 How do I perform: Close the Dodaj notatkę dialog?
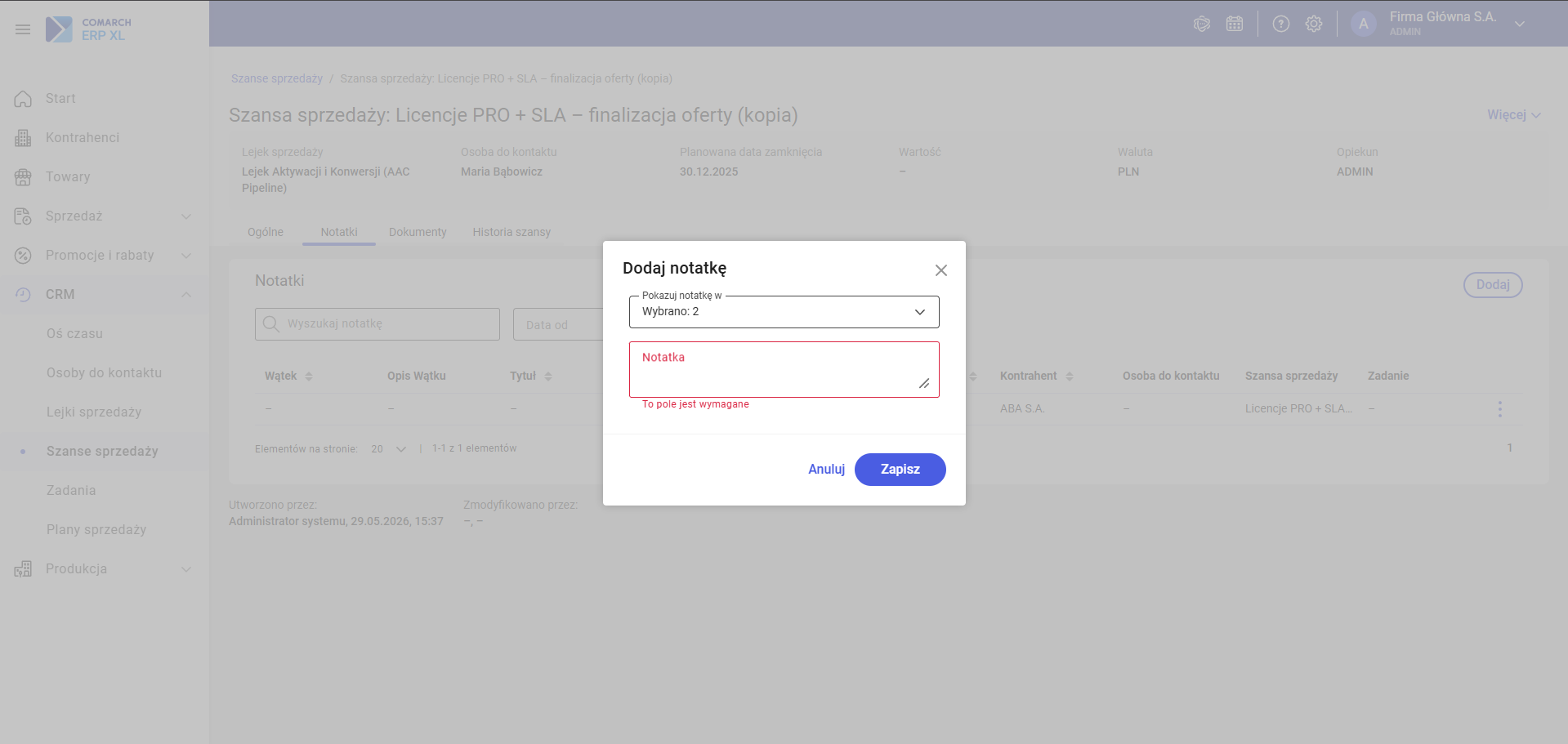click(x=941, y=270)
